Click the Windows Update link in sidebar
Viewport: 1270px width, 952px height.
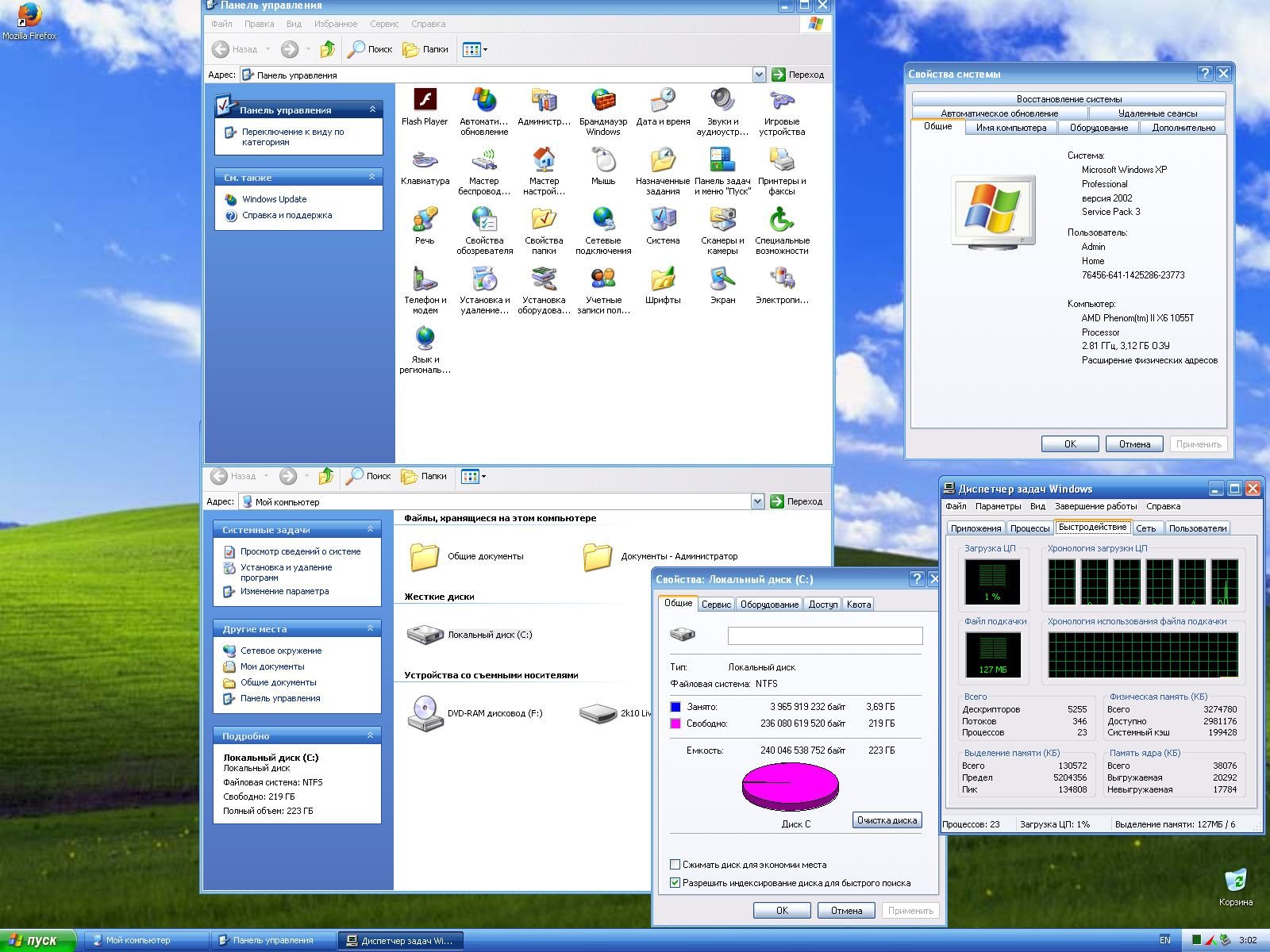pyautogui.click(x=274, y=199)
